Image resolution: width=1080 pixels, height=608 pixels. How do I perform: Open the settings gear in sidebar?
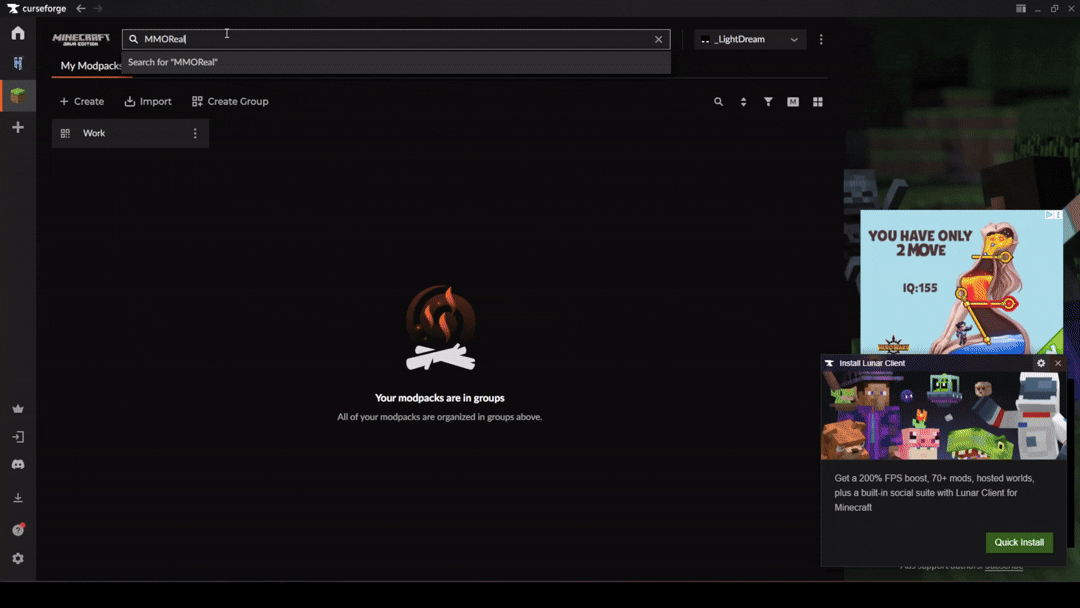[x=18, y=558]
